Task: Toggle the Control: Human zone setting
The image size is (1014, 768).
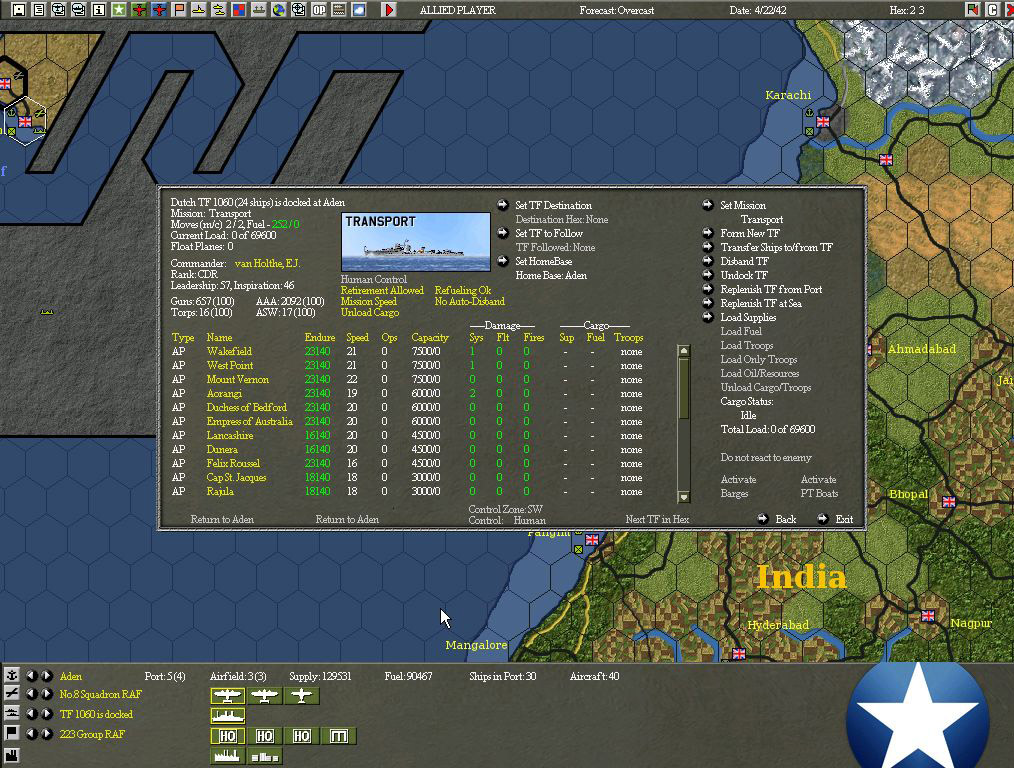Action: [507, 520]
